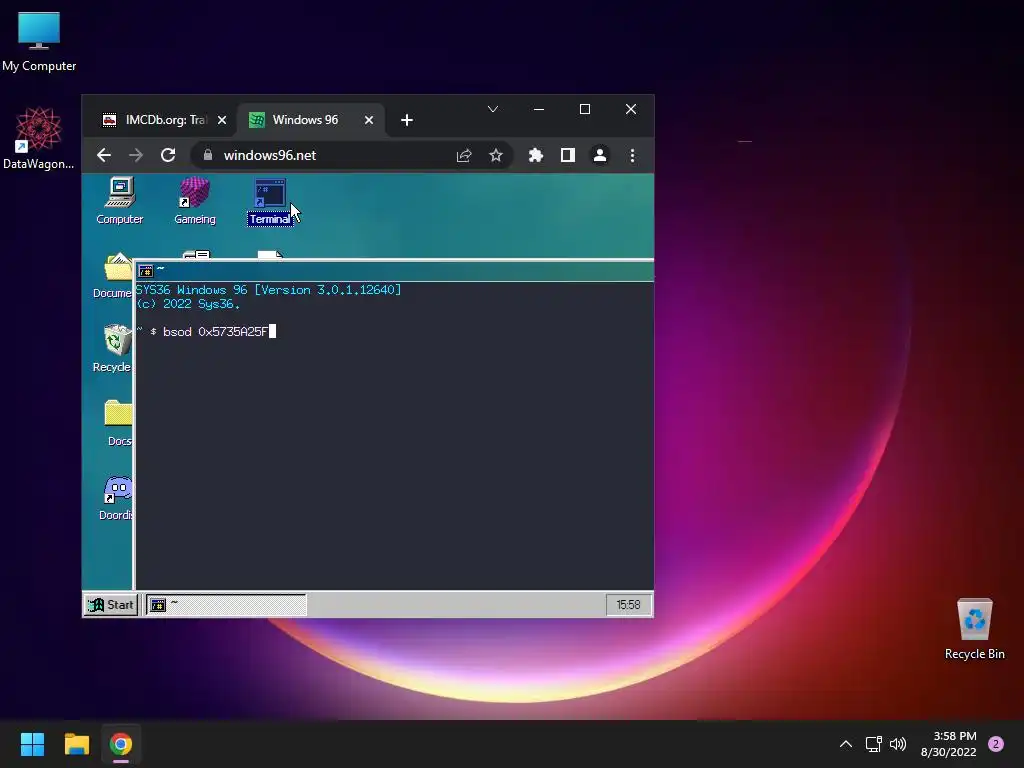Select the Gameing shortcut in Windows 96
This screenshot has height=768, width=1024.
pyautogui.click(x=195, y=201)
